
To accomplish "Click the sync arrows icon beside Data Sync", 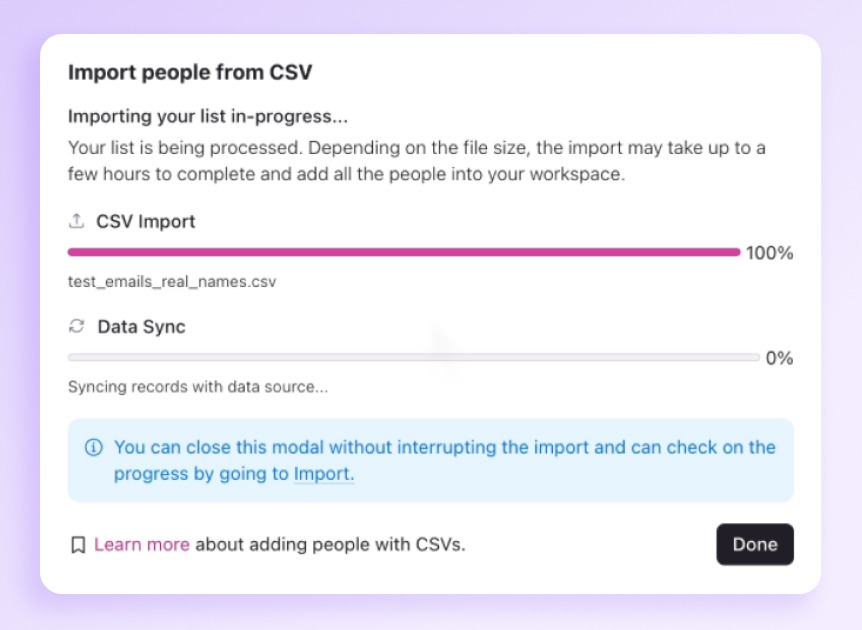I will click(x=76, y=326).
